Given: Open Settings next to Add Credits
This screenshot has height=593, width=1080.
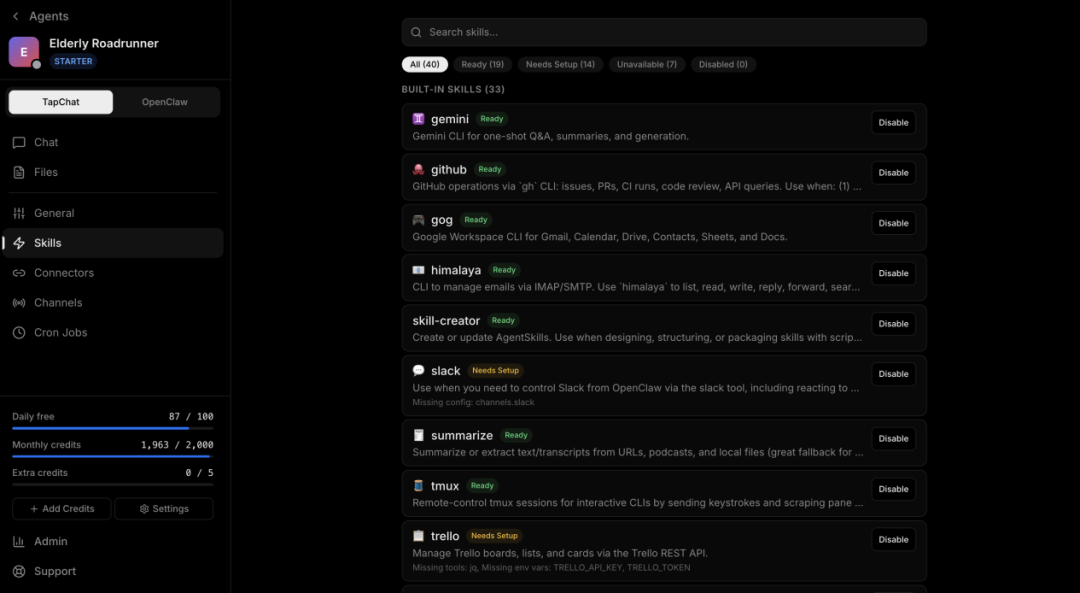Looking at the screenshot, I should coord(164,509).
